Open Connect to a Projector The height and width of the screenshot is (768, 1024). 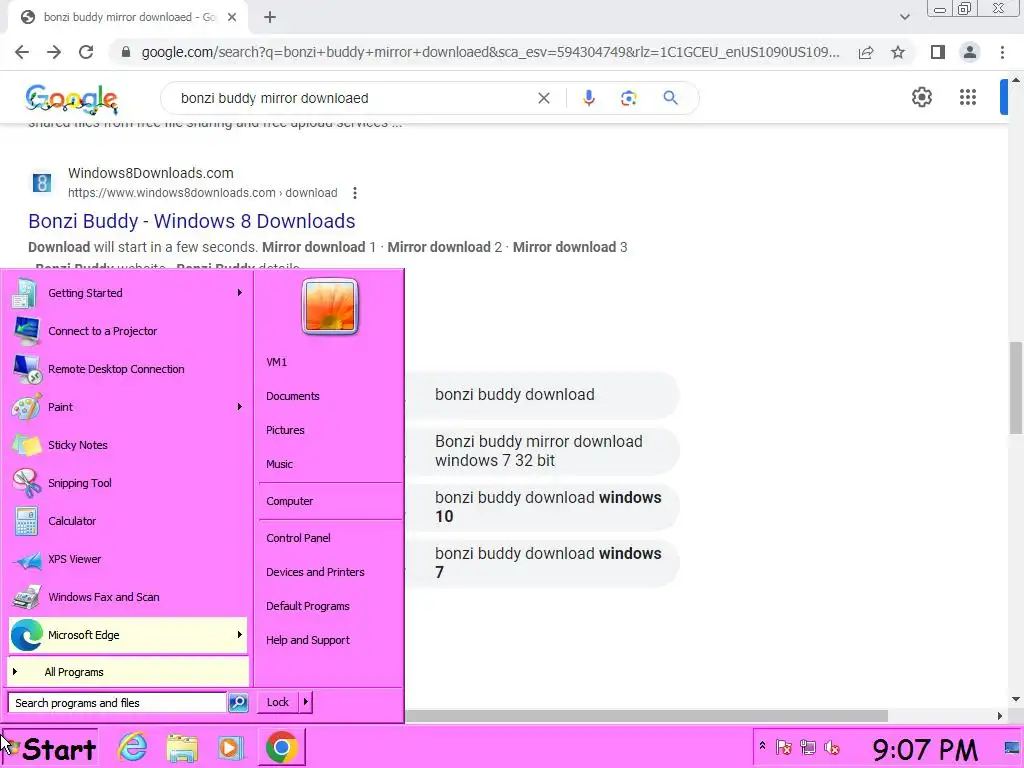click(x=128, y=331)
